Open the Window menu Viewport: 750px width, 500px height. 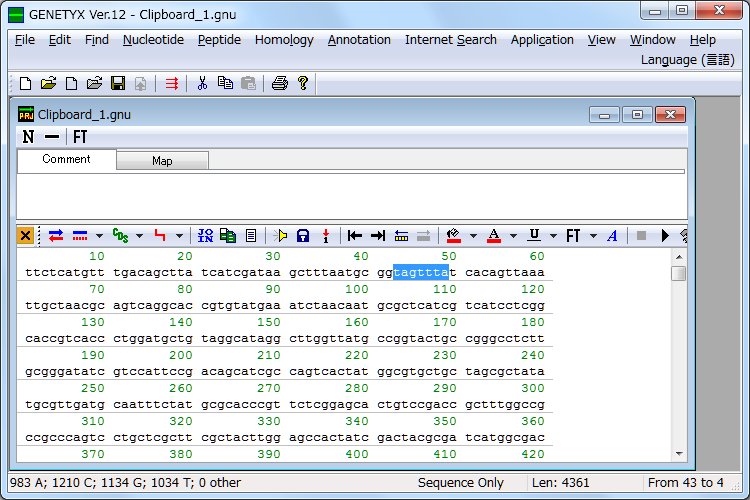(652, 40)
